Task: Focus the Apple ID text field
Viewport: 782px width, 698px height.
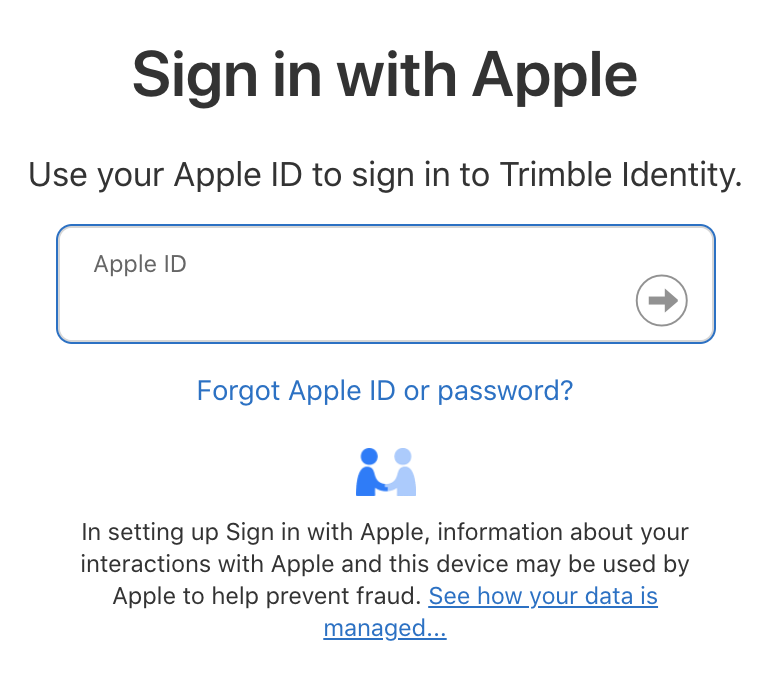Action: coord(386,284)
